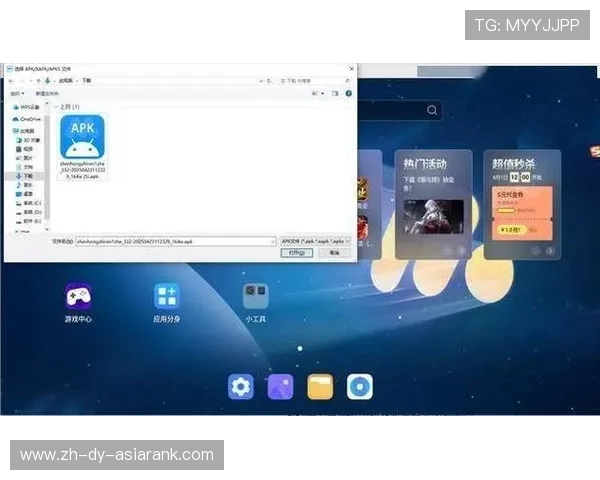
Task: Open the 热门活动 game artwork image
Action: point(434,216)
